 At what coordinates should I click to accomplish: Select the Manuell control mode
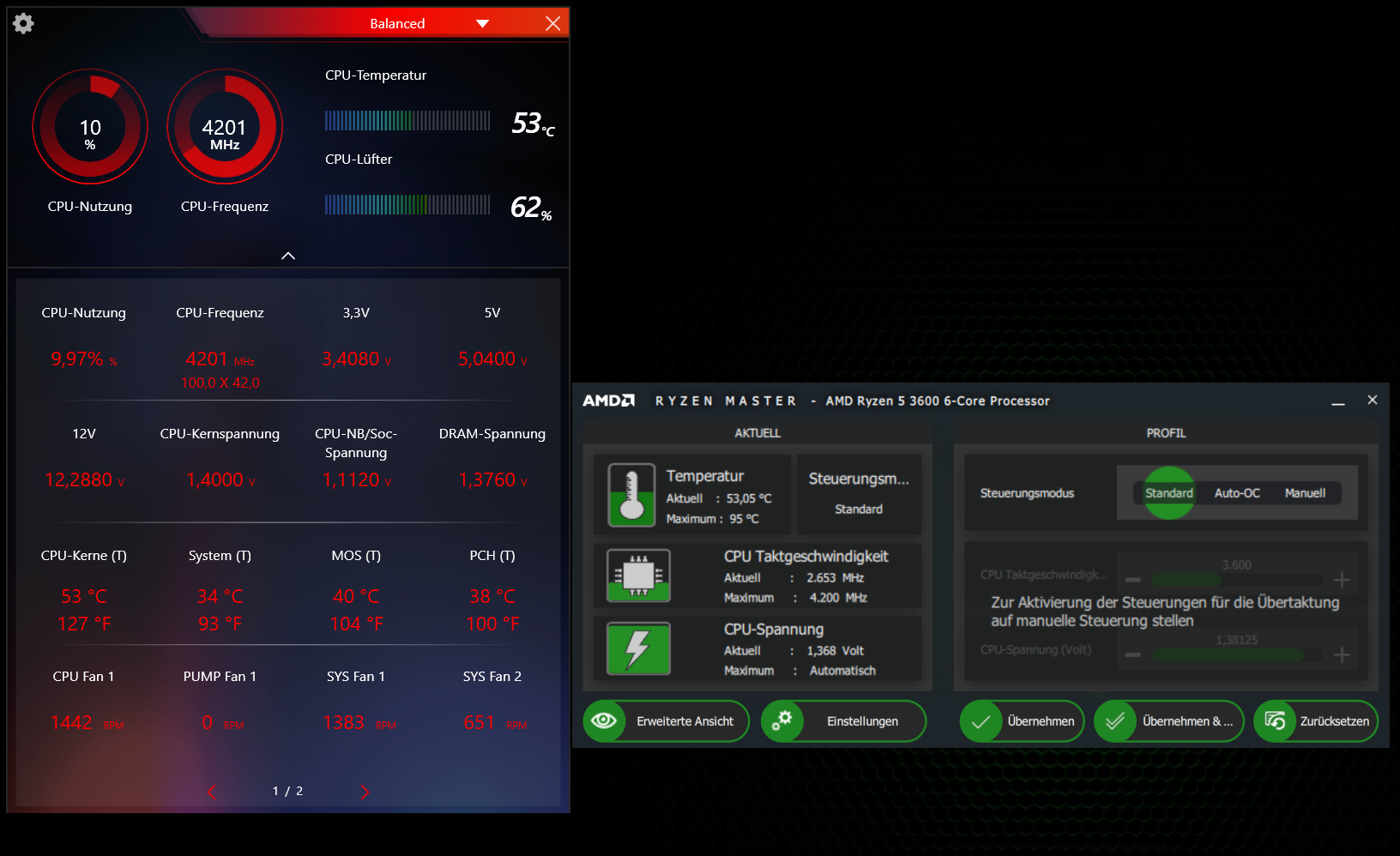[1305, 493]
